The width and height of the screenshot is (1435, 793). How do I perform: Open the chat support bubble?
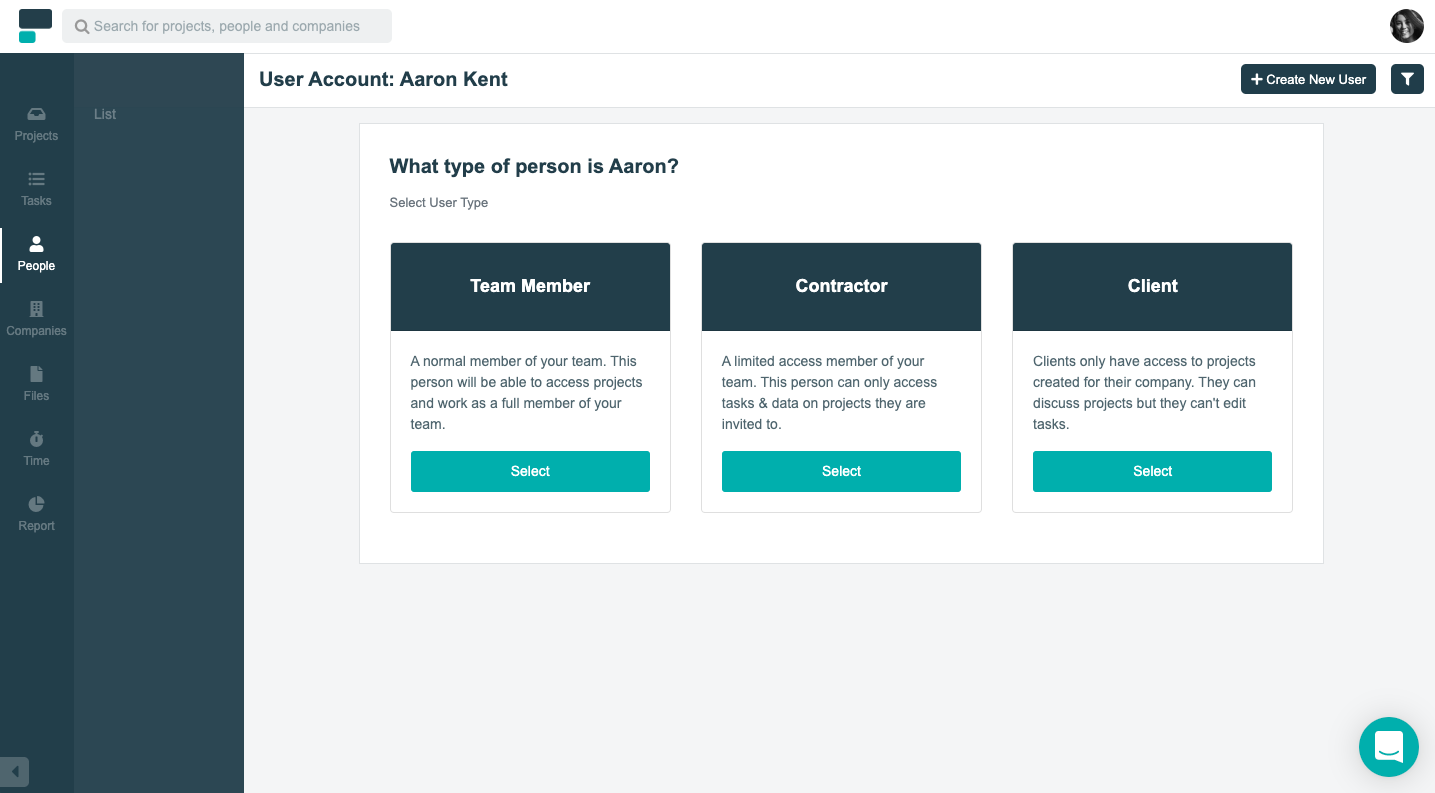pyautogui.click(x=1388, y=747)
